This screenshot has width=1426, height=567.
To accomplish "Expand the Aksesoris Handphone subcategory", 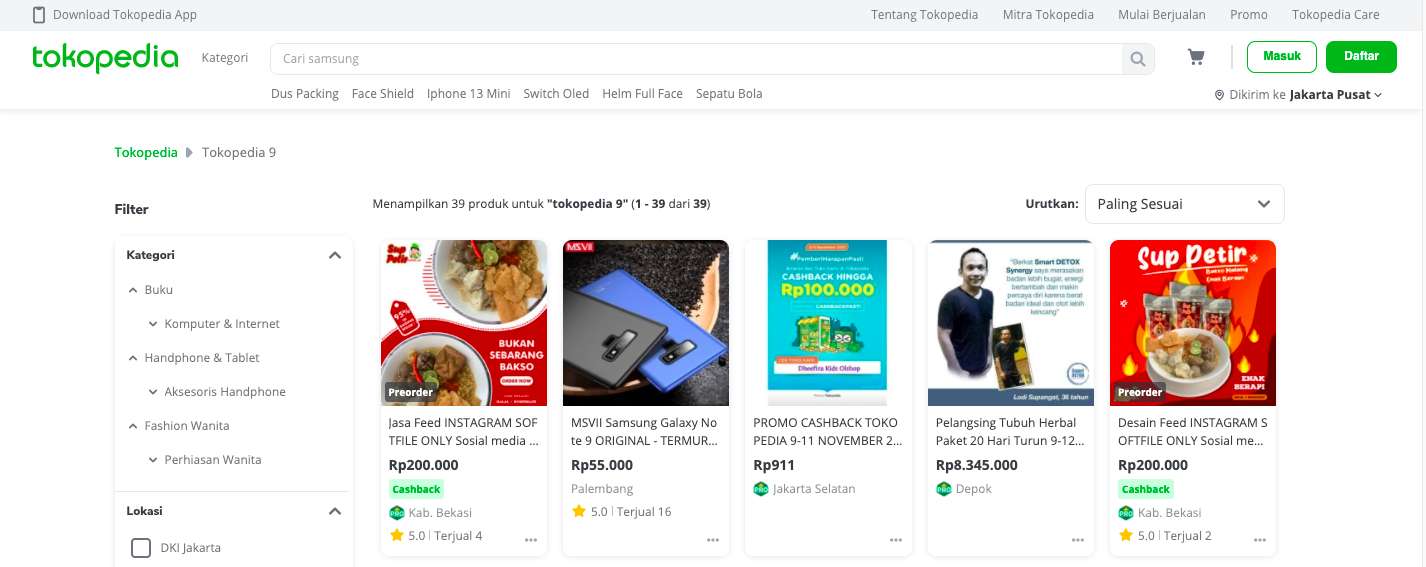I will (153, 392).
